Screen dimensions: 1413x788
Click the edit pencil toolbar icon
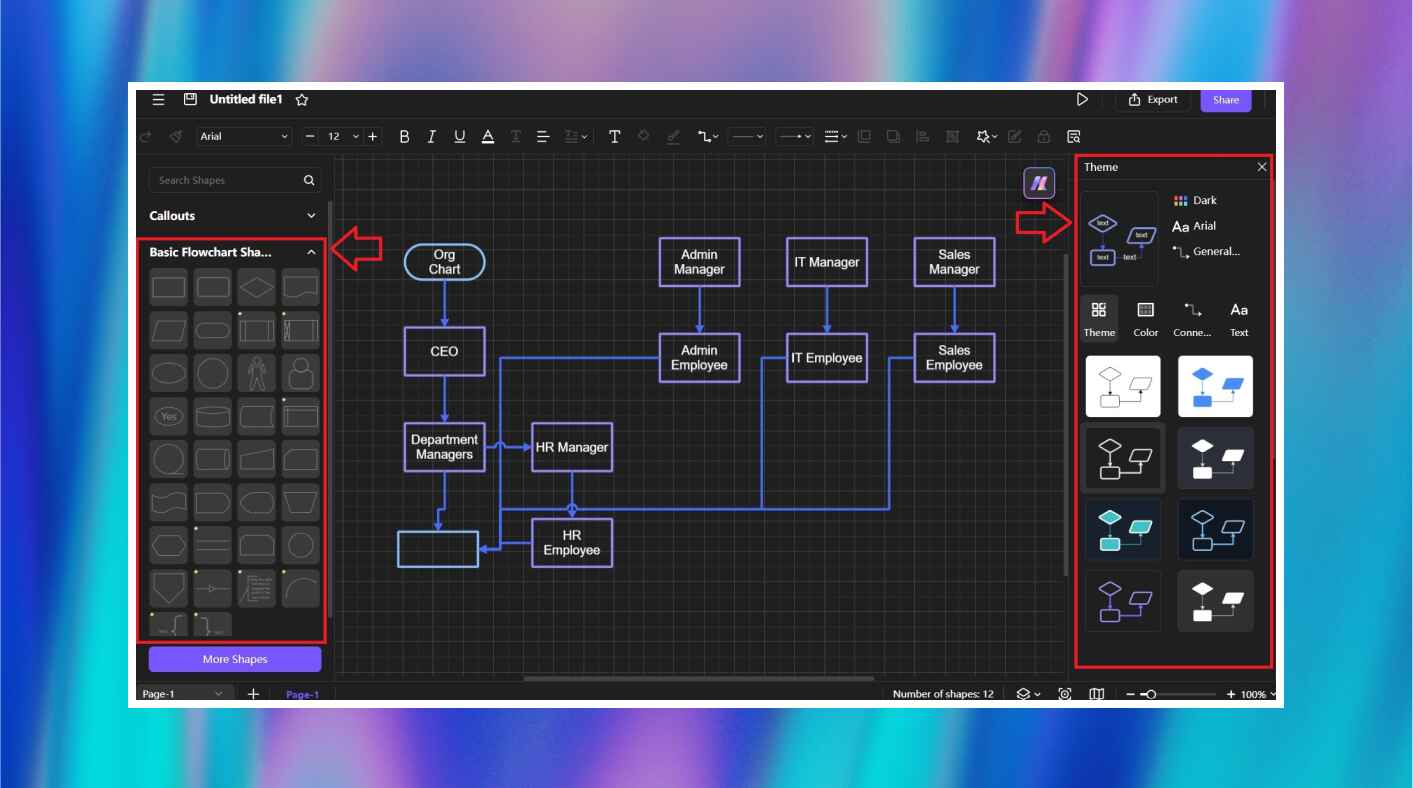(x=1015, y=136)
